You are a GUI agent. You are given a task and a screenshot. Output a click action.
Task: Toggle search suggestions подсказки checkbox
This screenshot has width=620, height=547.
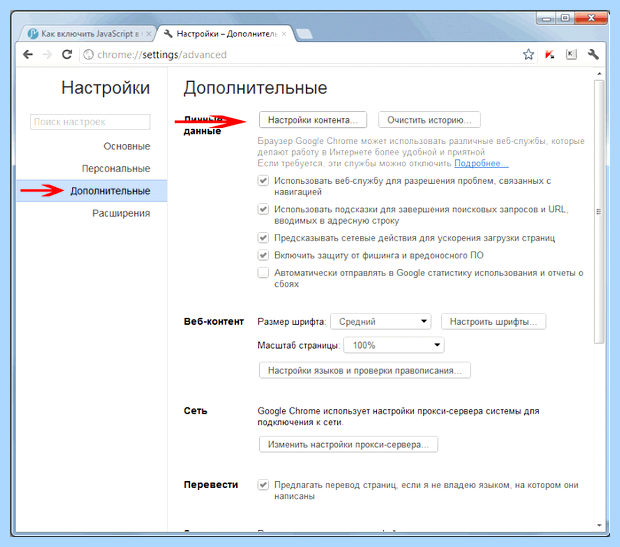263,209
